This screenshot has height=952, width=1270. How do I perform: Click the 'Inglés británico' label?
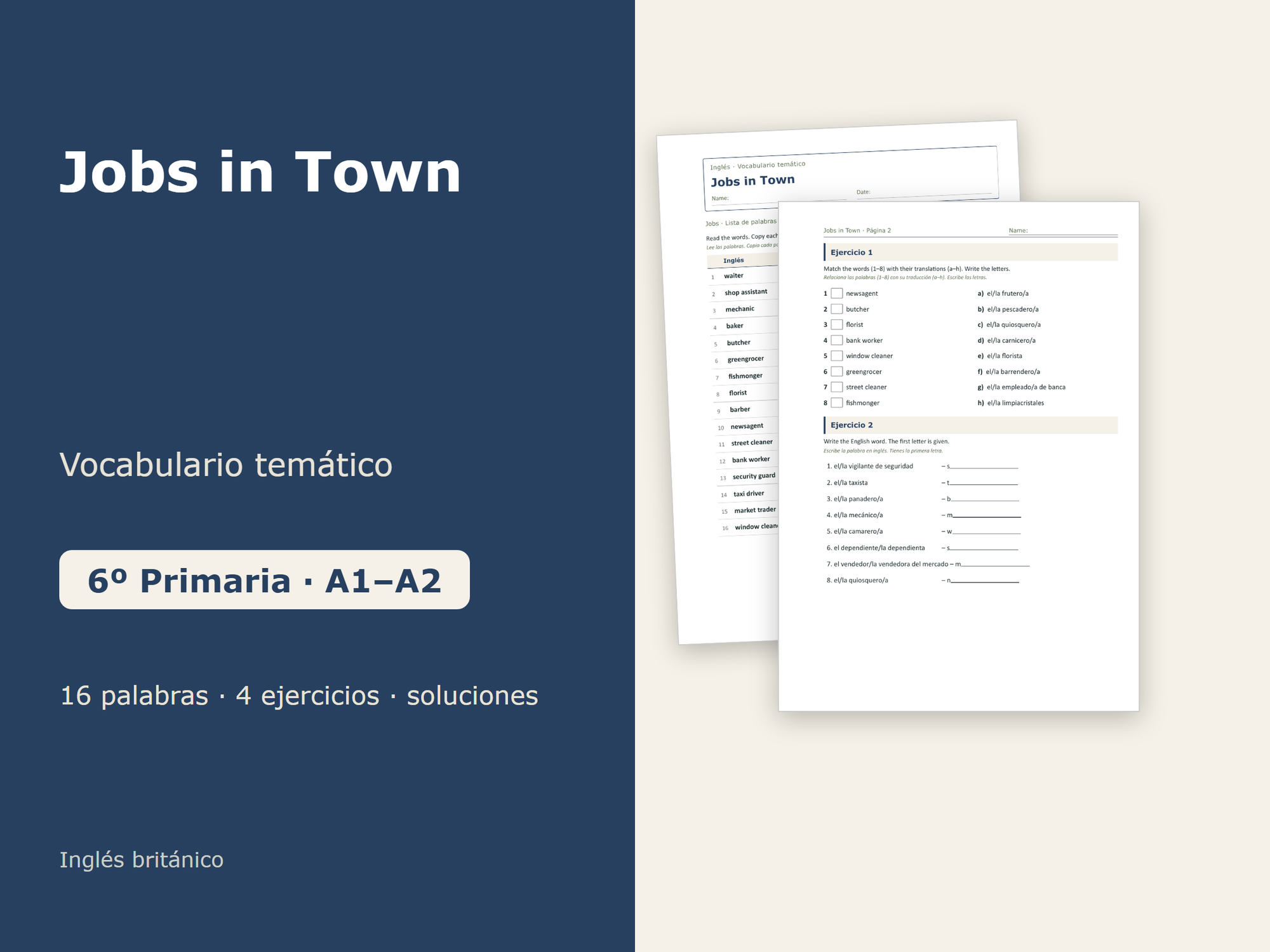142,860
